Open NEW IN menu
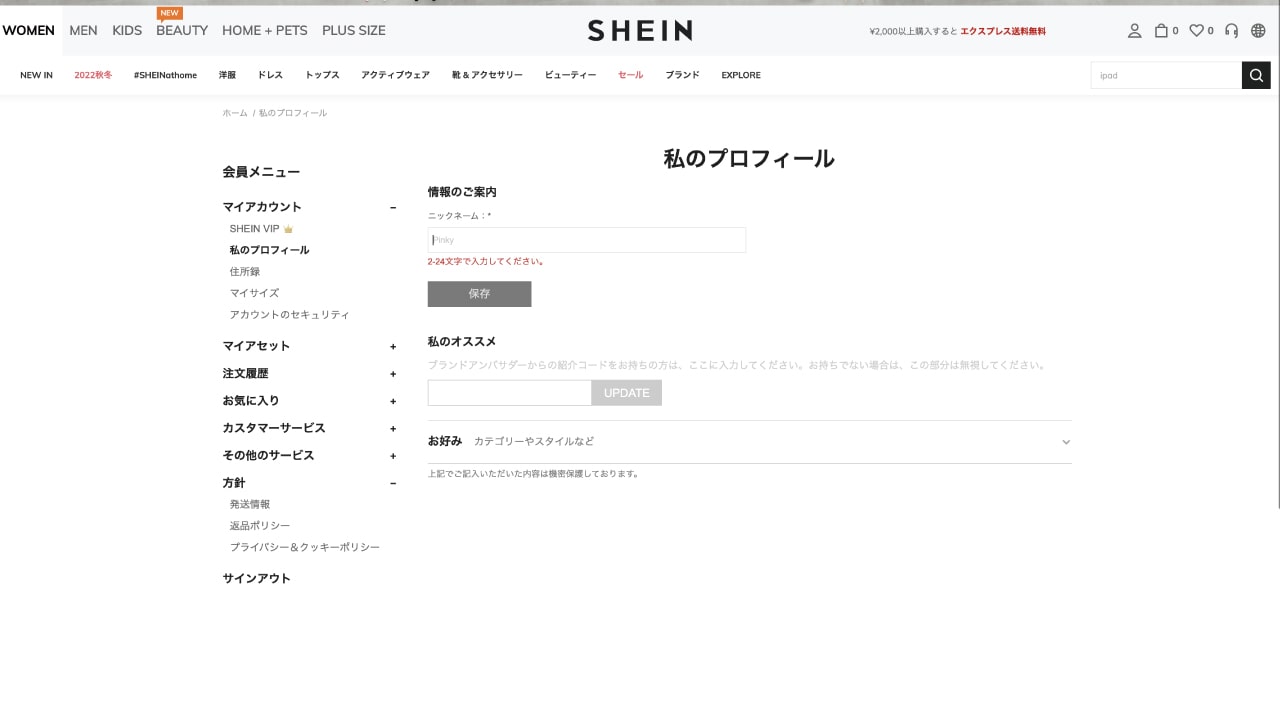Screen dimensions: 1280x720 pos(36,75)
